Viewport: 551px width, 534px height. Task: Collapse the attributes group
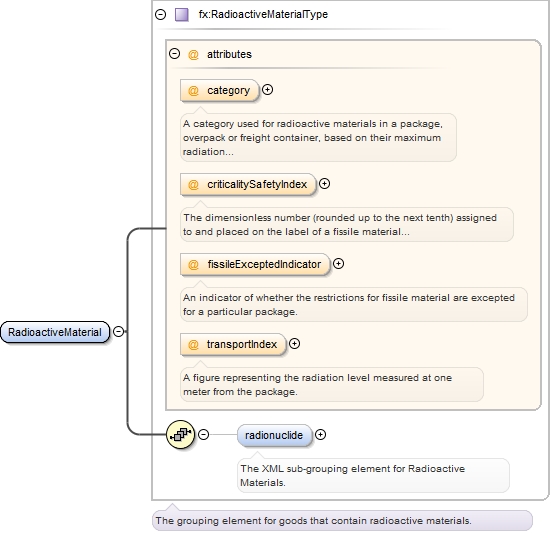(x=175, y=54)
